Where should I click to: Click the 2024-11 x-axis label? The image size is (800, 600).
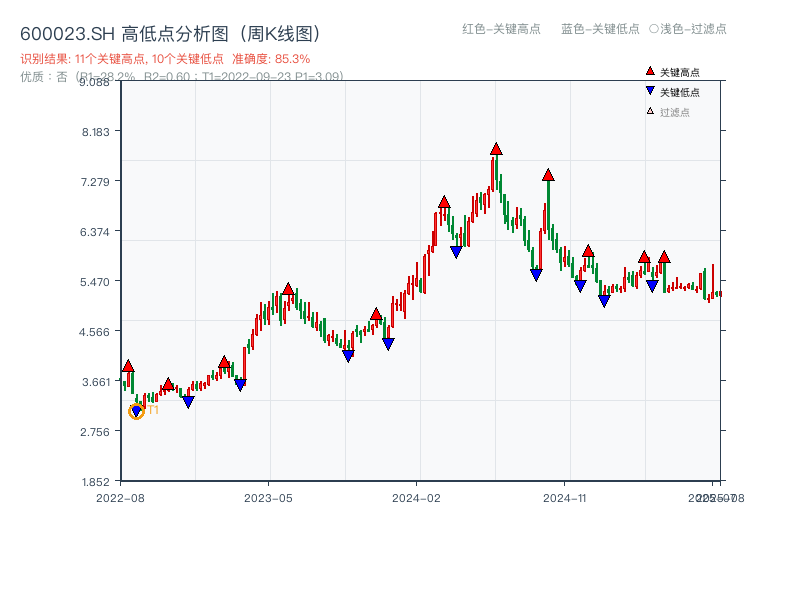point(565,498)
